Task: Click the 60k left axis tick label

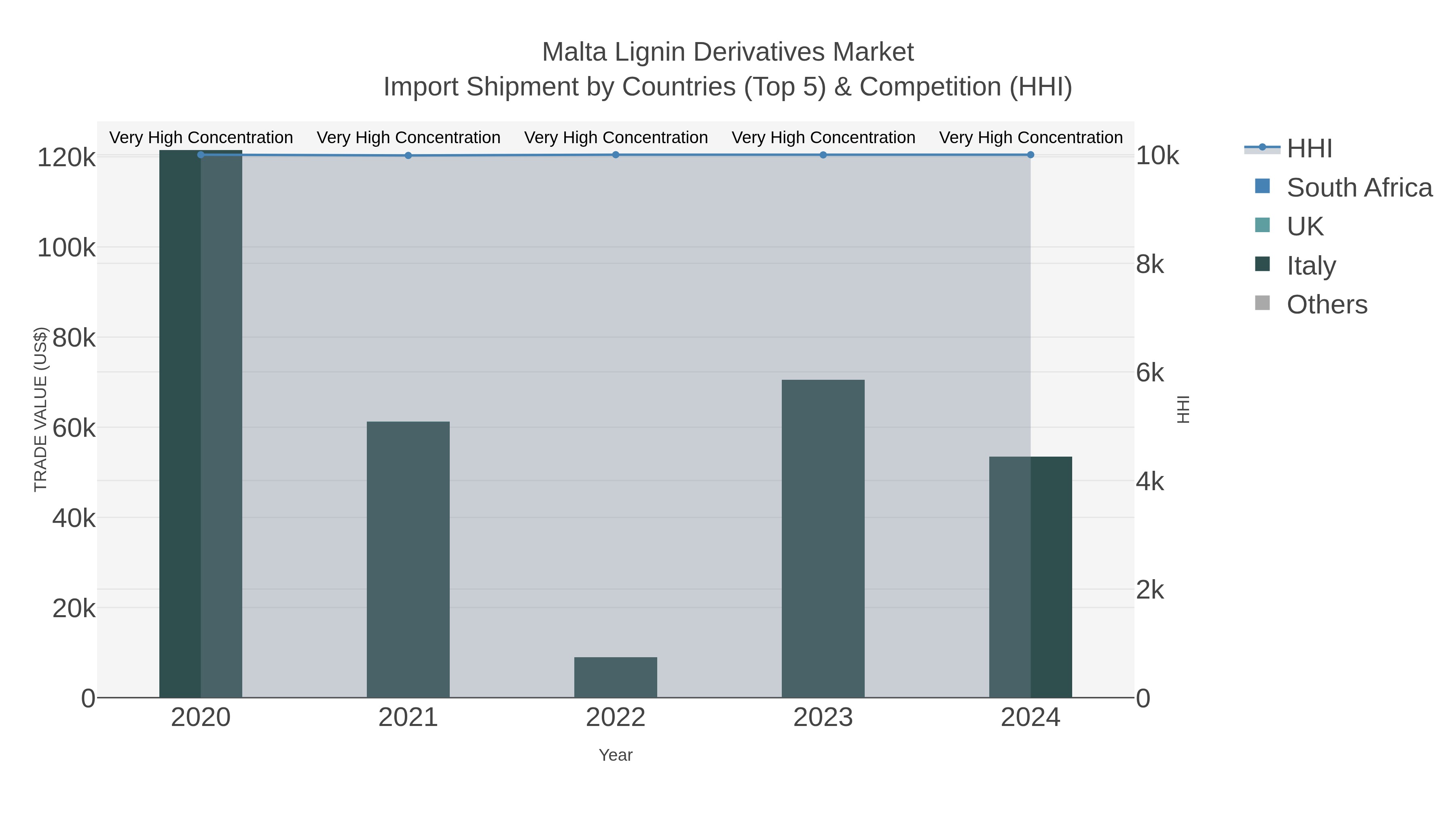Action: coord(74,428)
